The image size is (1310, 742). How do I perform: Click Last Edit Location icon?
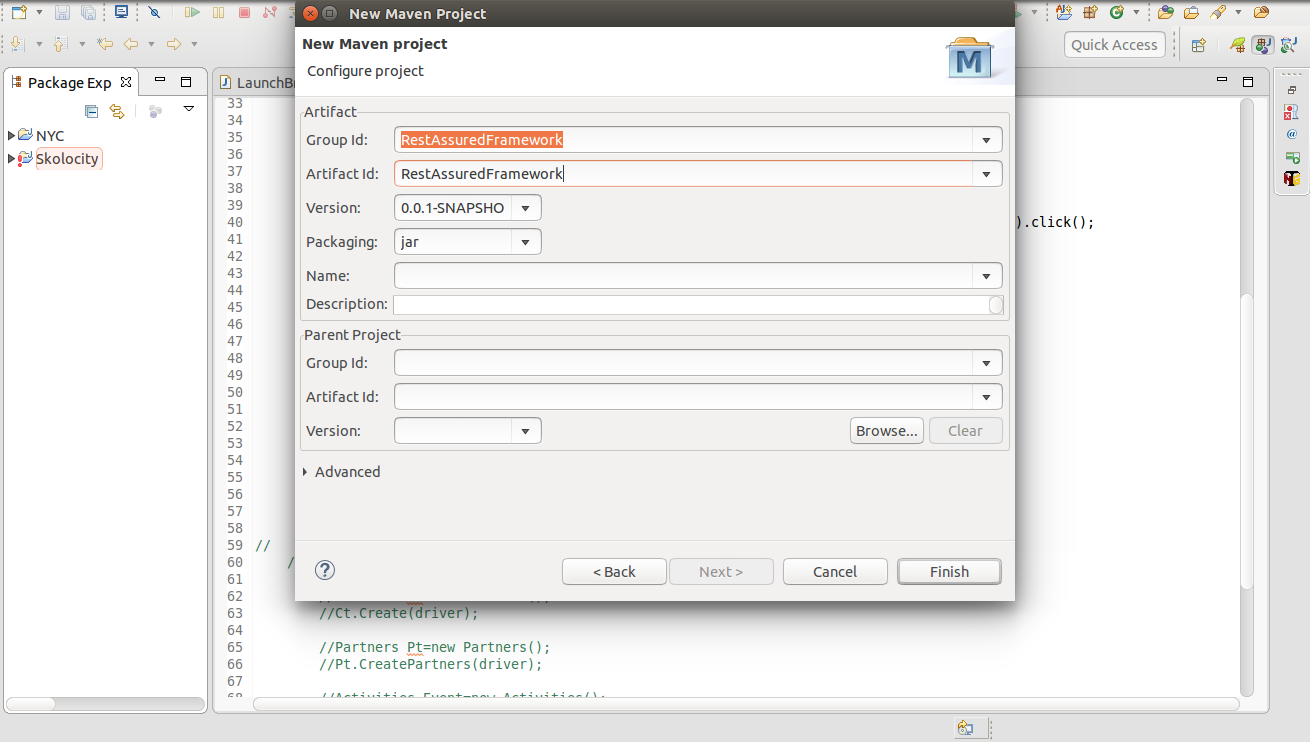click(x=104, y=44)
